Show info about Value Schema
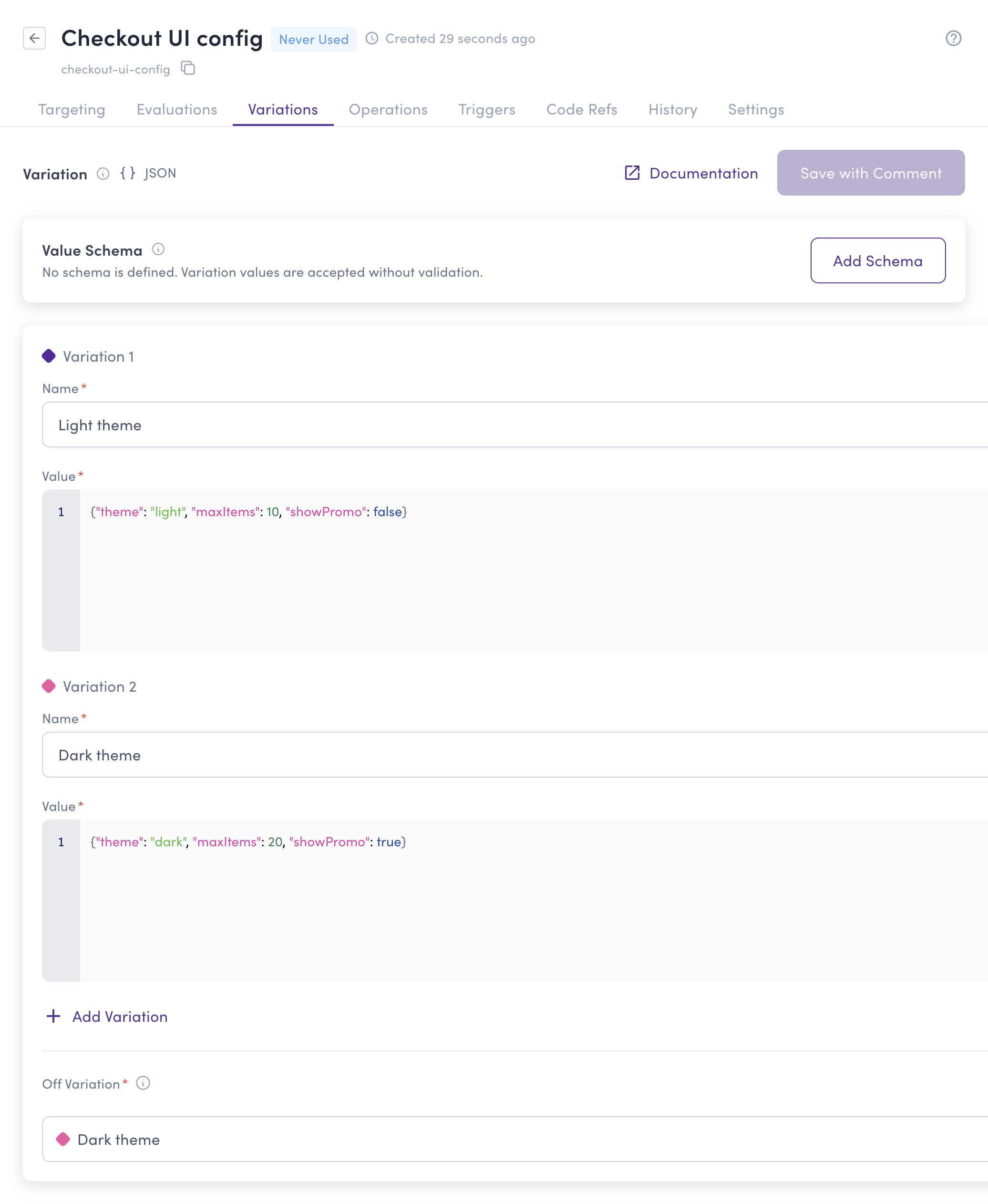This screenshot has height=1204, width=988. point(158,249)
